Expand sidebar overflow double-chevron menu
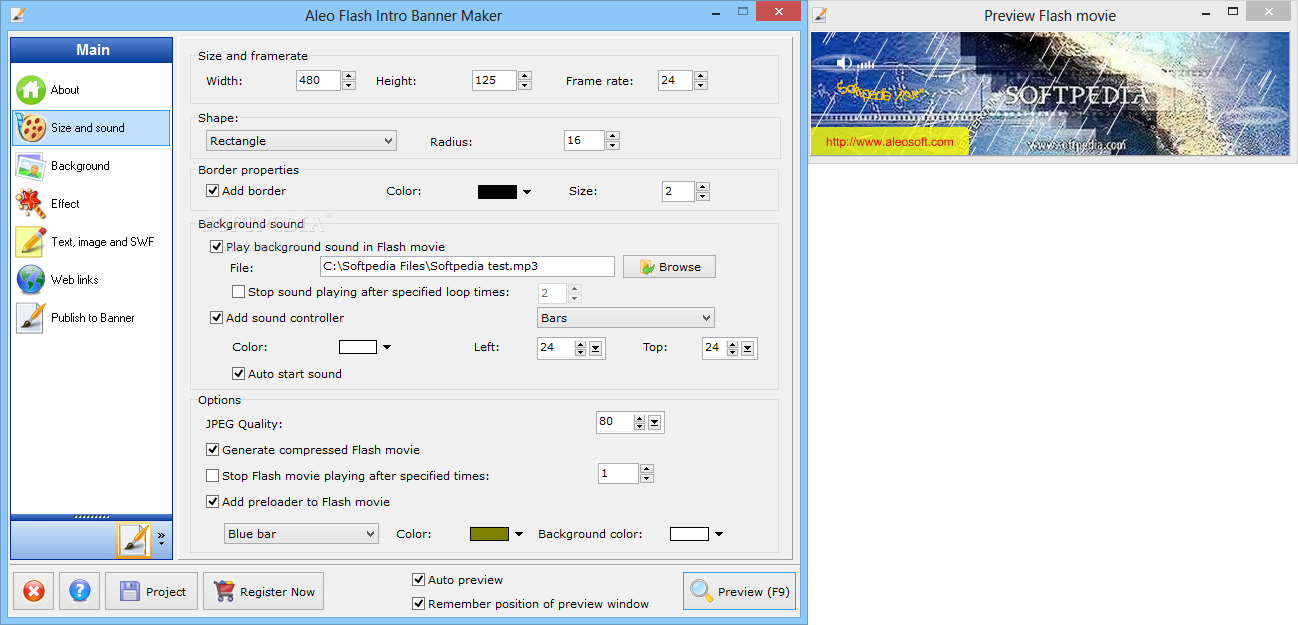 (x=161, y=537)
